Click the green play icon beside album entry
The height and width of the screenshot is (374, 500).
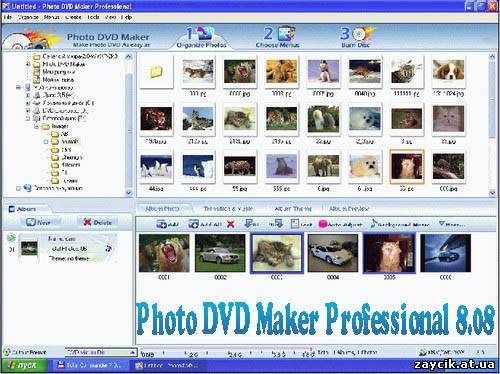coord(11,238)
